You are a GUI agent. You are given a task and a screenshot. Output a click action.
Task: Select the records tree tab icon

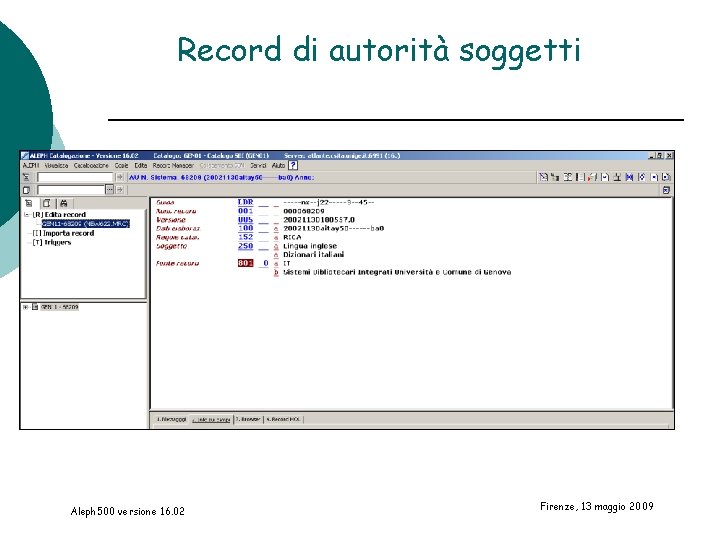(29, 203)
